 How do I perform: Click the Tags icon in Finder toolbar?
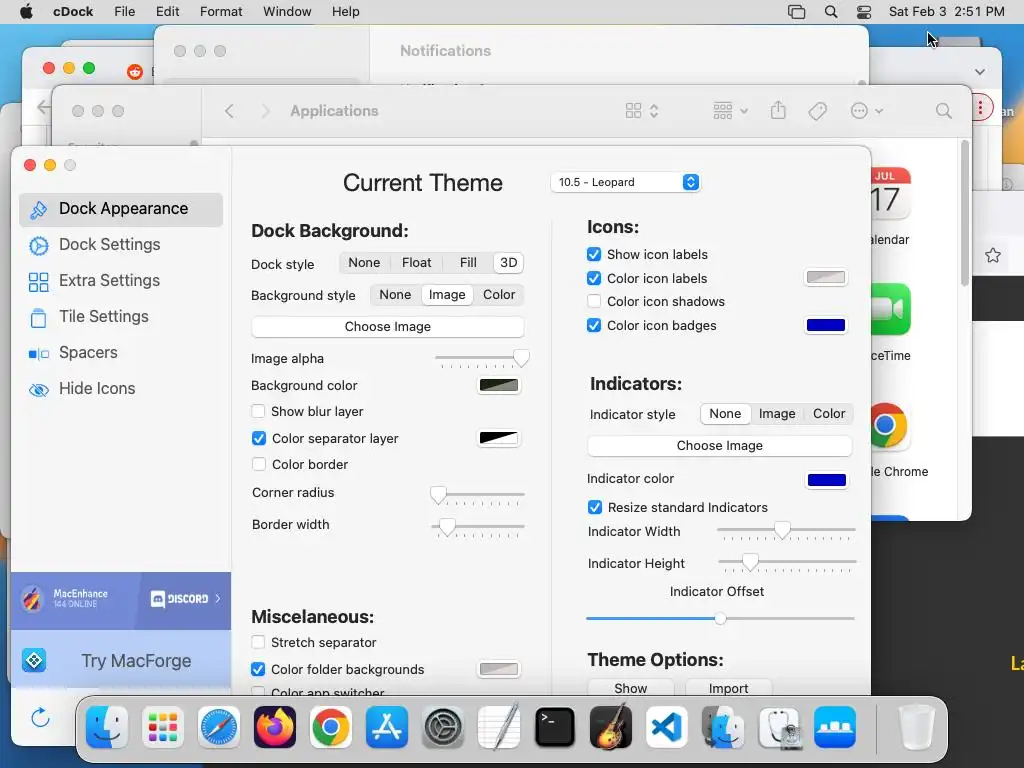pos(818,111)
